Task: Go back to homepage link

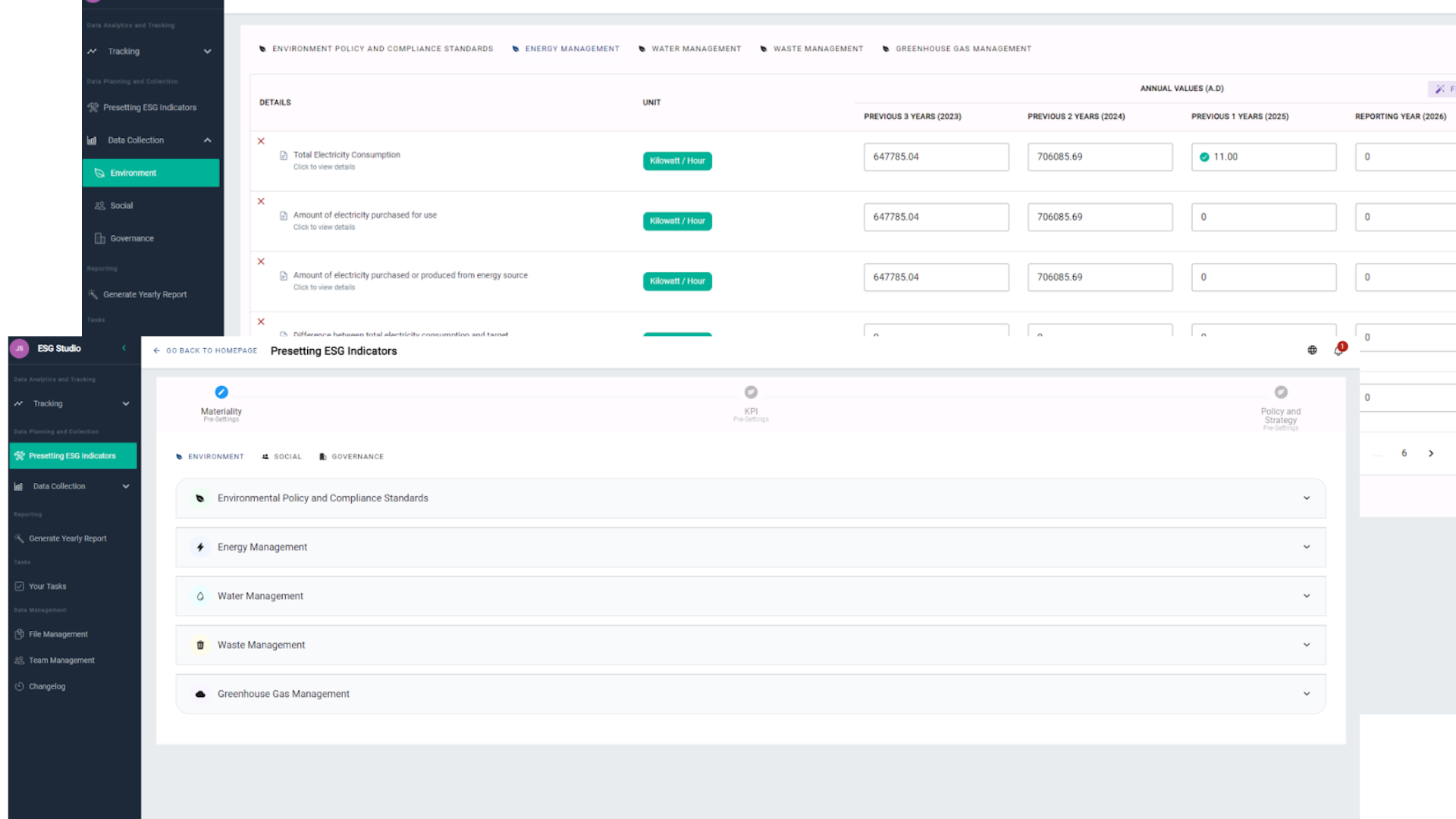Action: 205,351
